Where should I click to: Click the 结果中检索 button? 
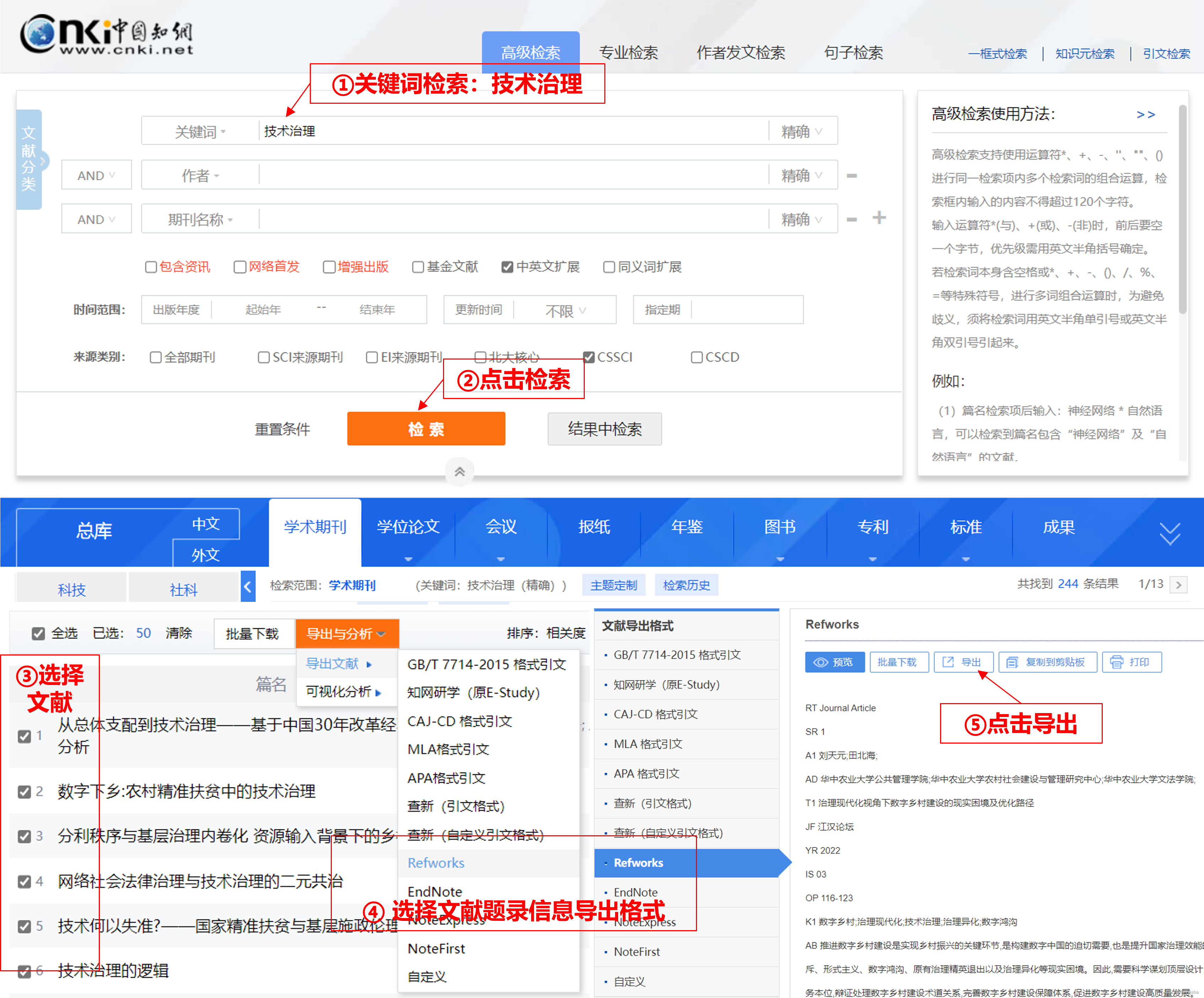[604, 429]
